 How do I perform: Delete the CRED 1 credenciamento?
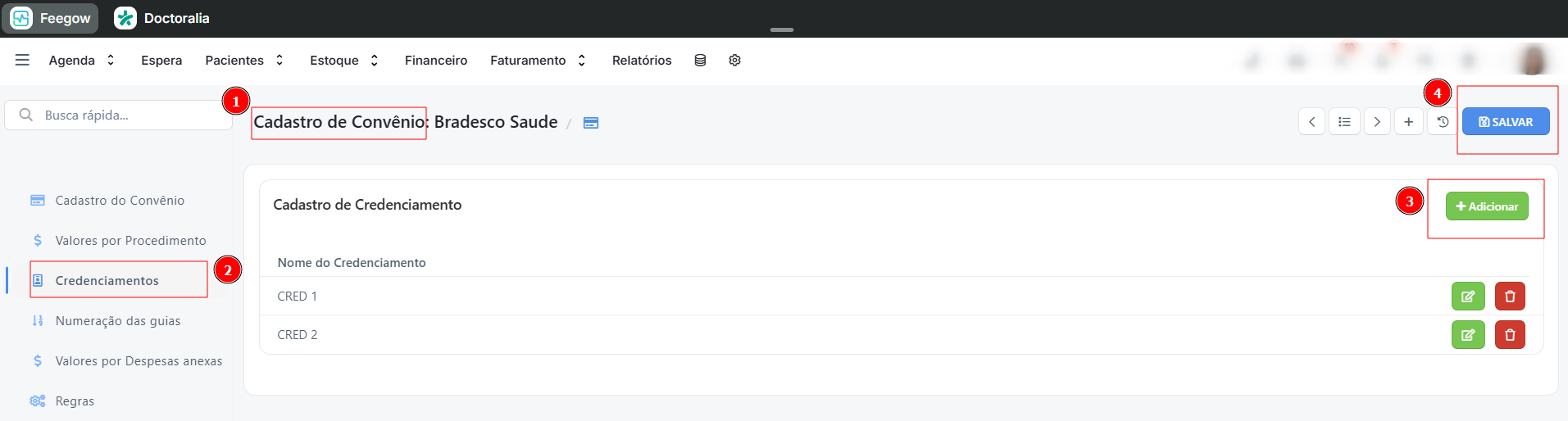point(1510,297)
